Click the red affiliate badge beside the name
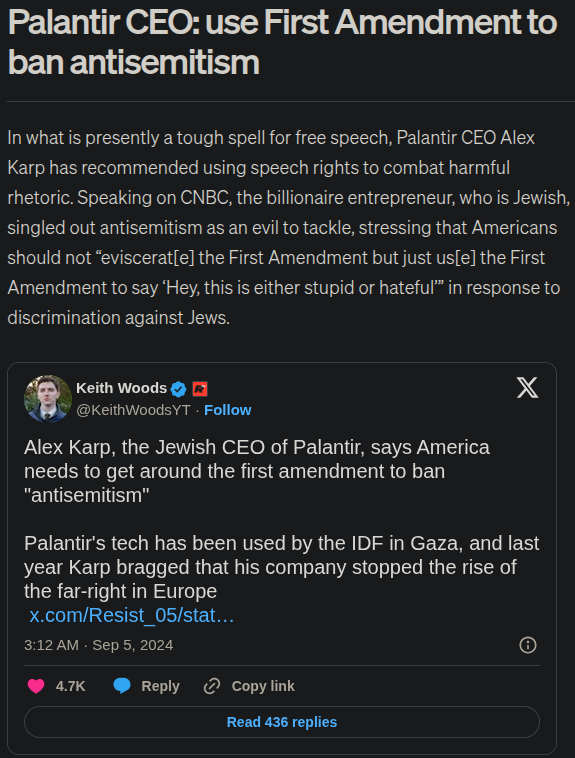575x758 pixels. (x=200, y=389)
